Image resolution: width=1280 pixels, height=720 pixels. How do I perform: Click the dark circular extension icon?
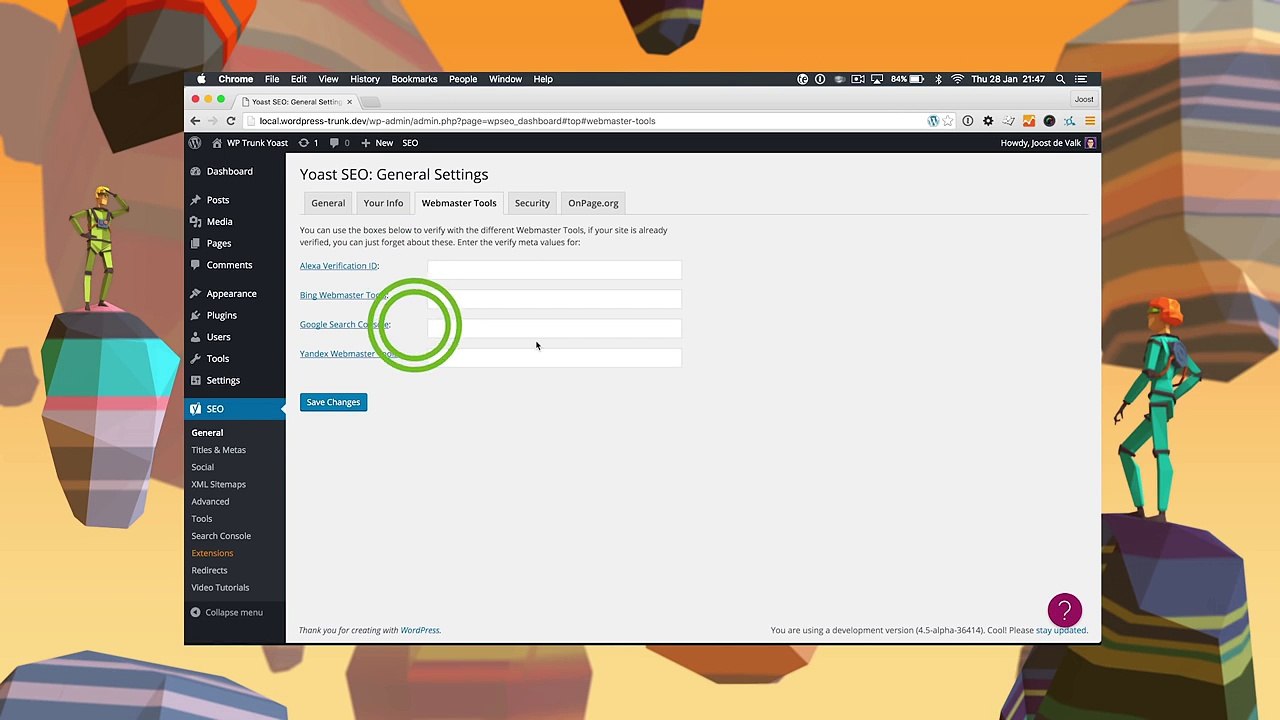coord(1049,121)
